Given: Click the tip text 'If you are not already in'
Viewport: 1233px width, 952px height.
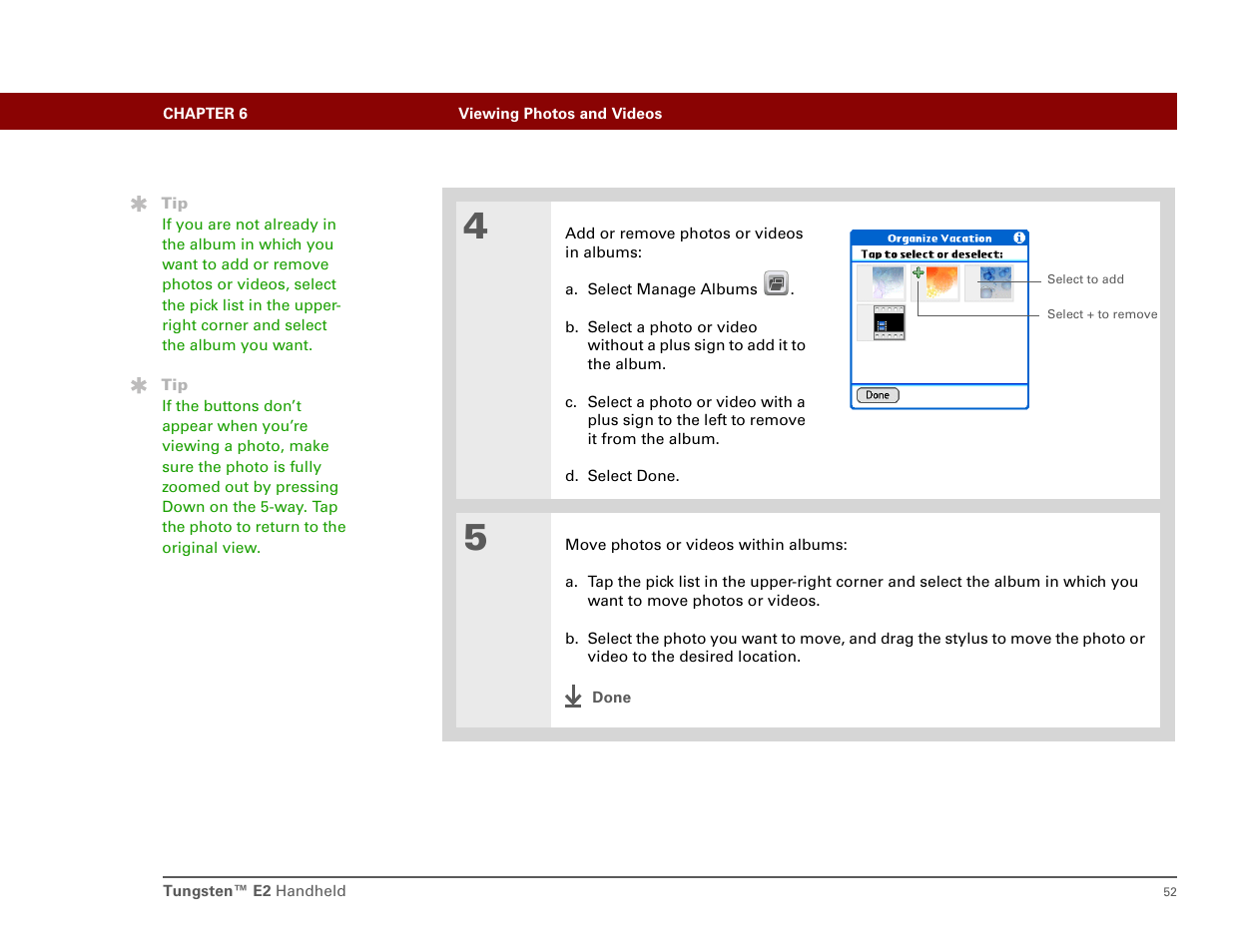Looking at the screenshot, I should point(249,225).
